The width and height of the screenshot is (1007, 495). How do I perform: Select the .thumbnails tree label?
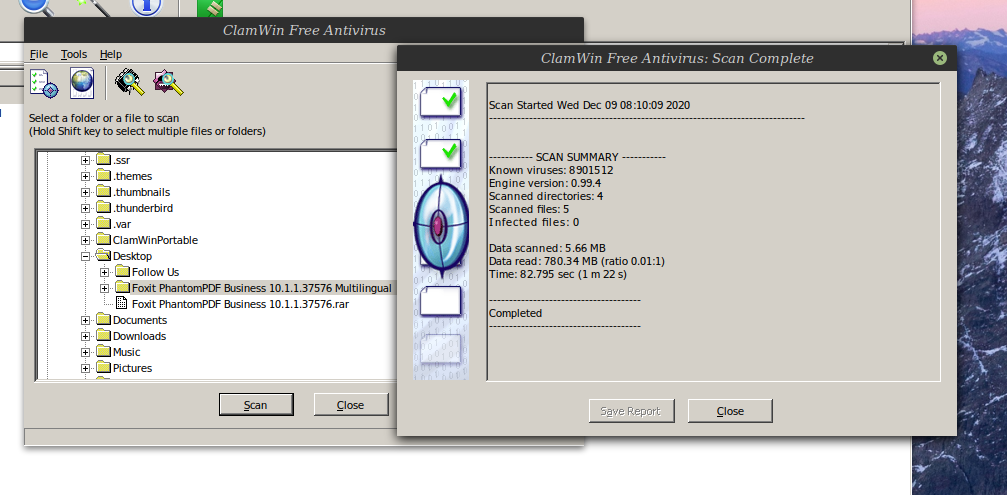141,192
